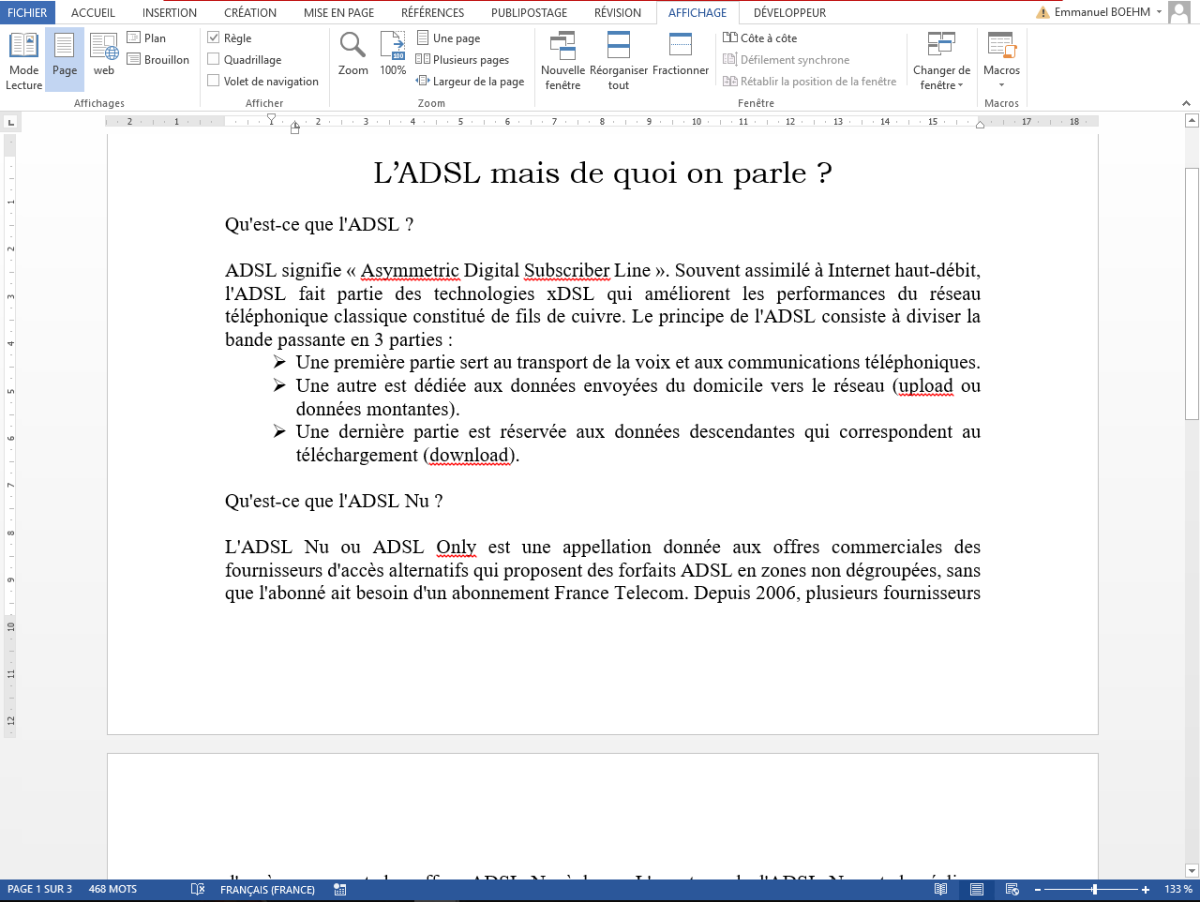
Task: Switch to Mode Lecture view
Action: click(x=24, y=61)
